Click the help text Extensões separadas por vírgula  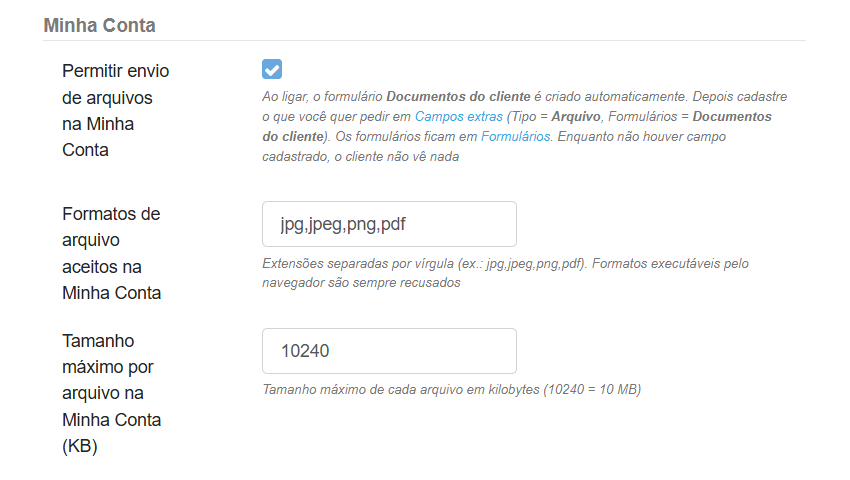505,273
